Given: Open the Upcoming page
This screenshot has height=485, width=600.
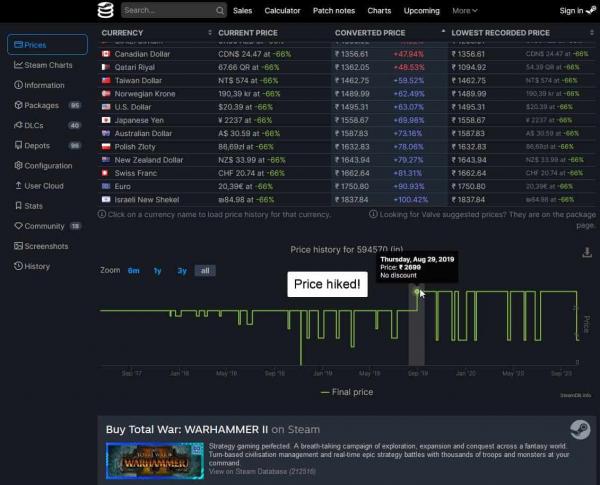Looking at the screenshot, I should point(422,11).
